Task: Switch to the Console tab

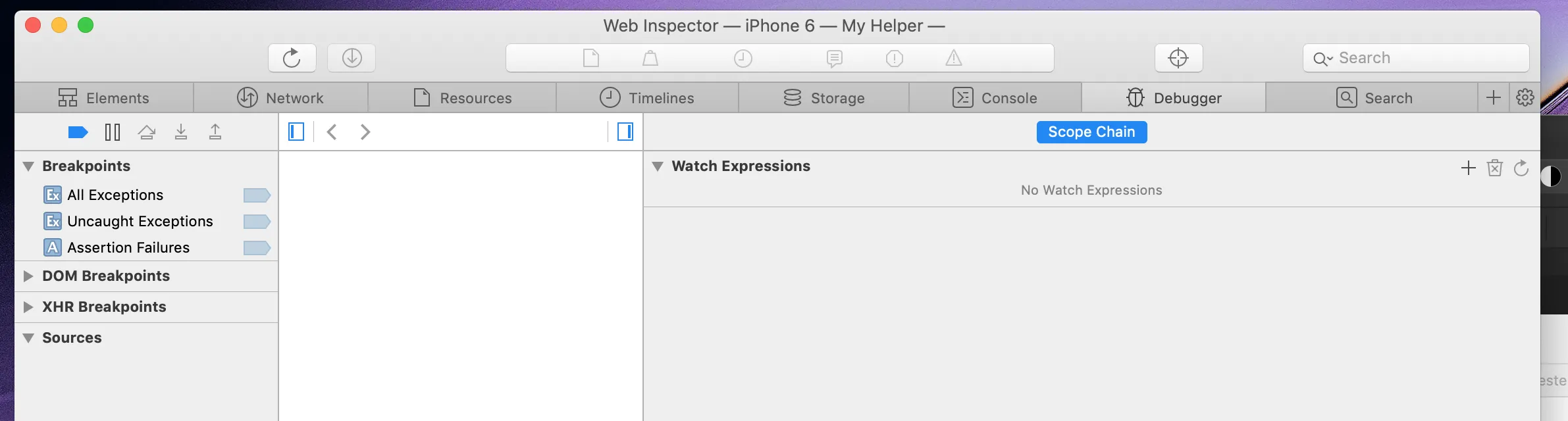Action: point(995,98)
